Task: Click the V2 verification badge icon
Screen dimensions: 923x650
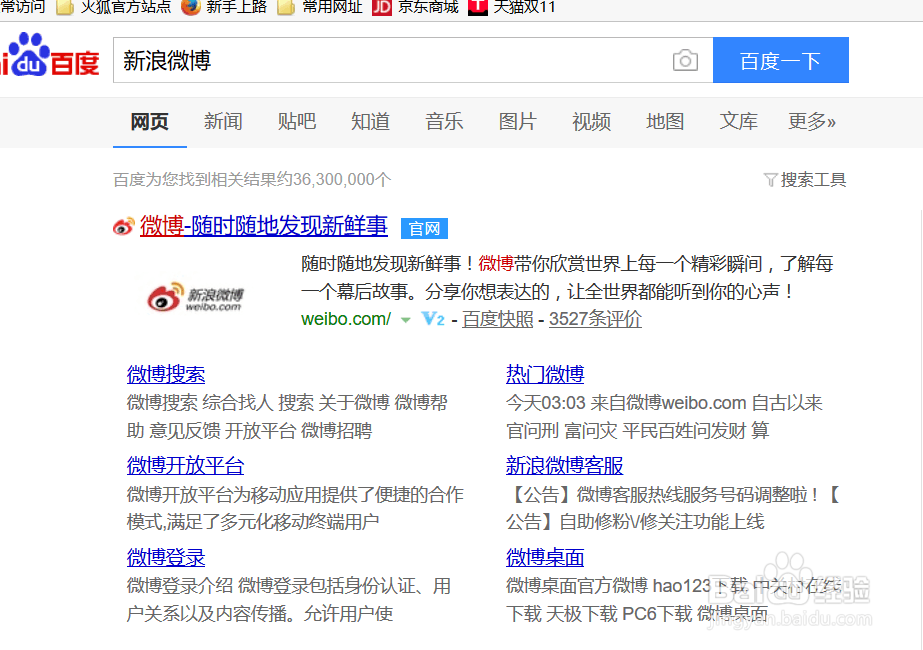Action: click(x=432, y=322)
